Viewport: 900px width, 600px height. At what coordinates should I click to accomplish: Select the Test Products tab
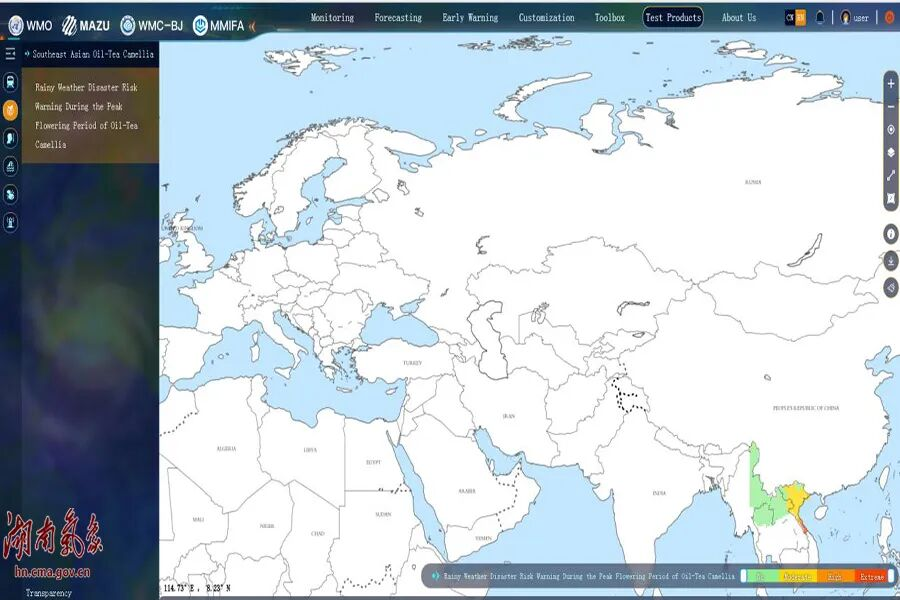[x=672, y=17]
